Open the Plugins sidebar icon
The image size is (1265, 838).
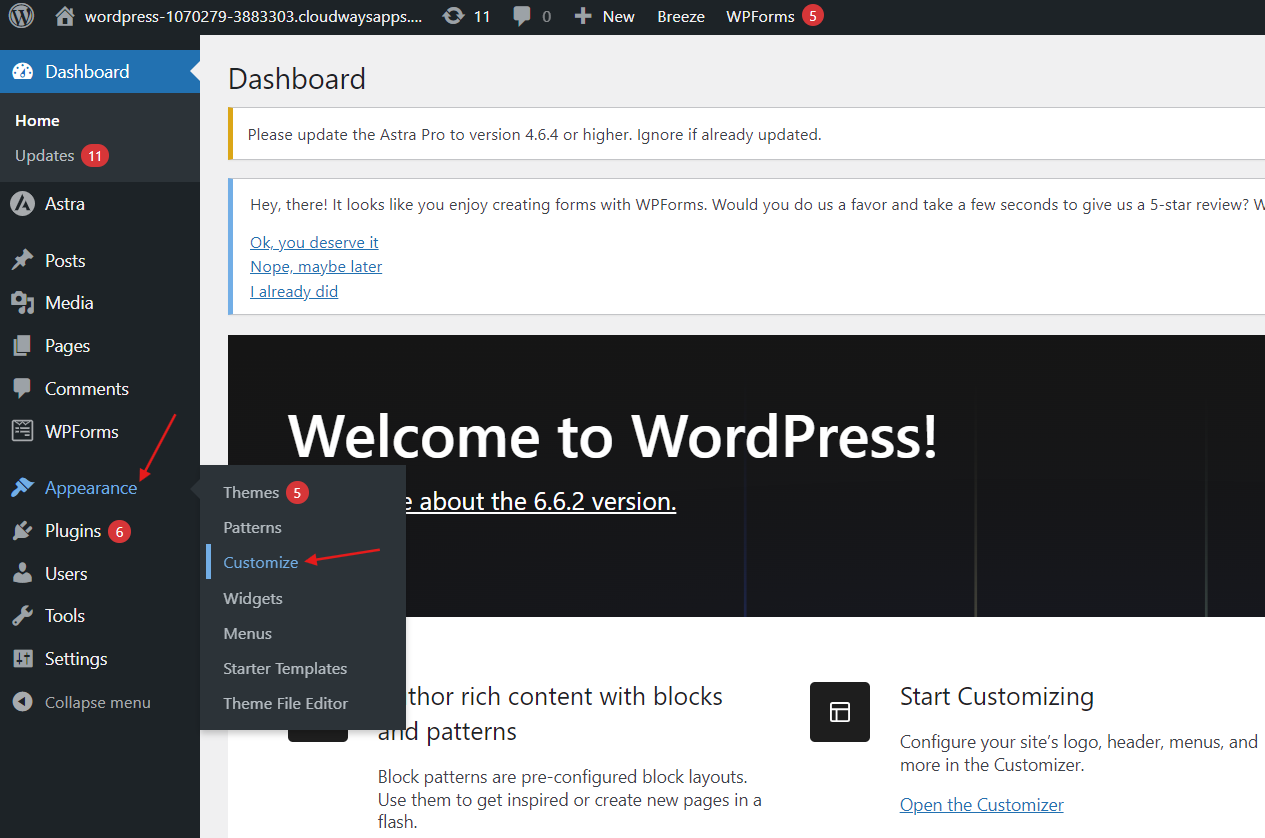pos(22,530)
